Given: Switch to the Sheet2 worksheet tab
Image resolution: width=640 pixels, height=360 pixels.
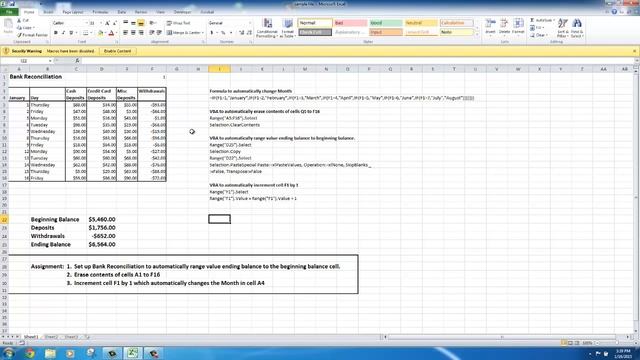Looking at the screenshot, I should click(51, 337).
